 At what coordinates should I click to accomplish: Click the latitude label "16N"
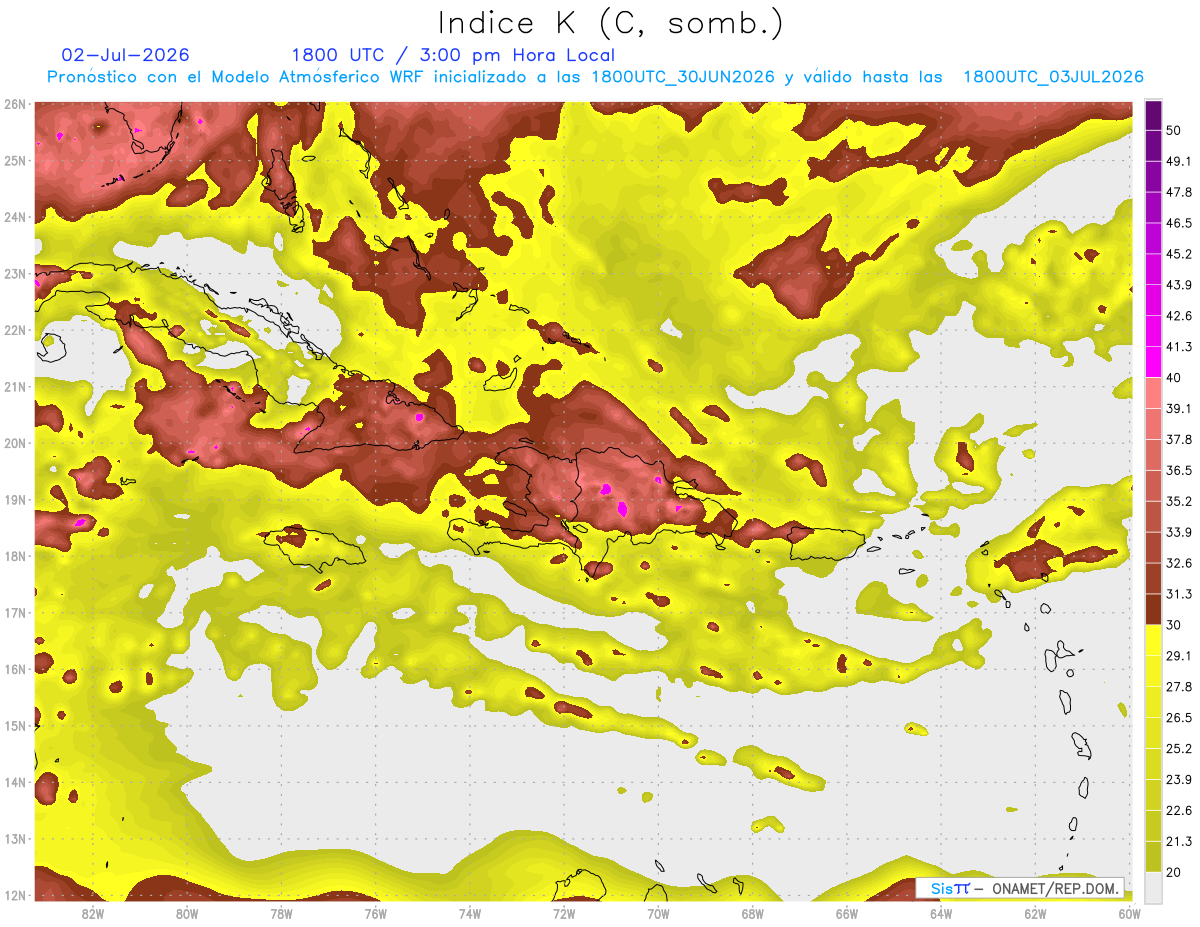coord(14,669)
